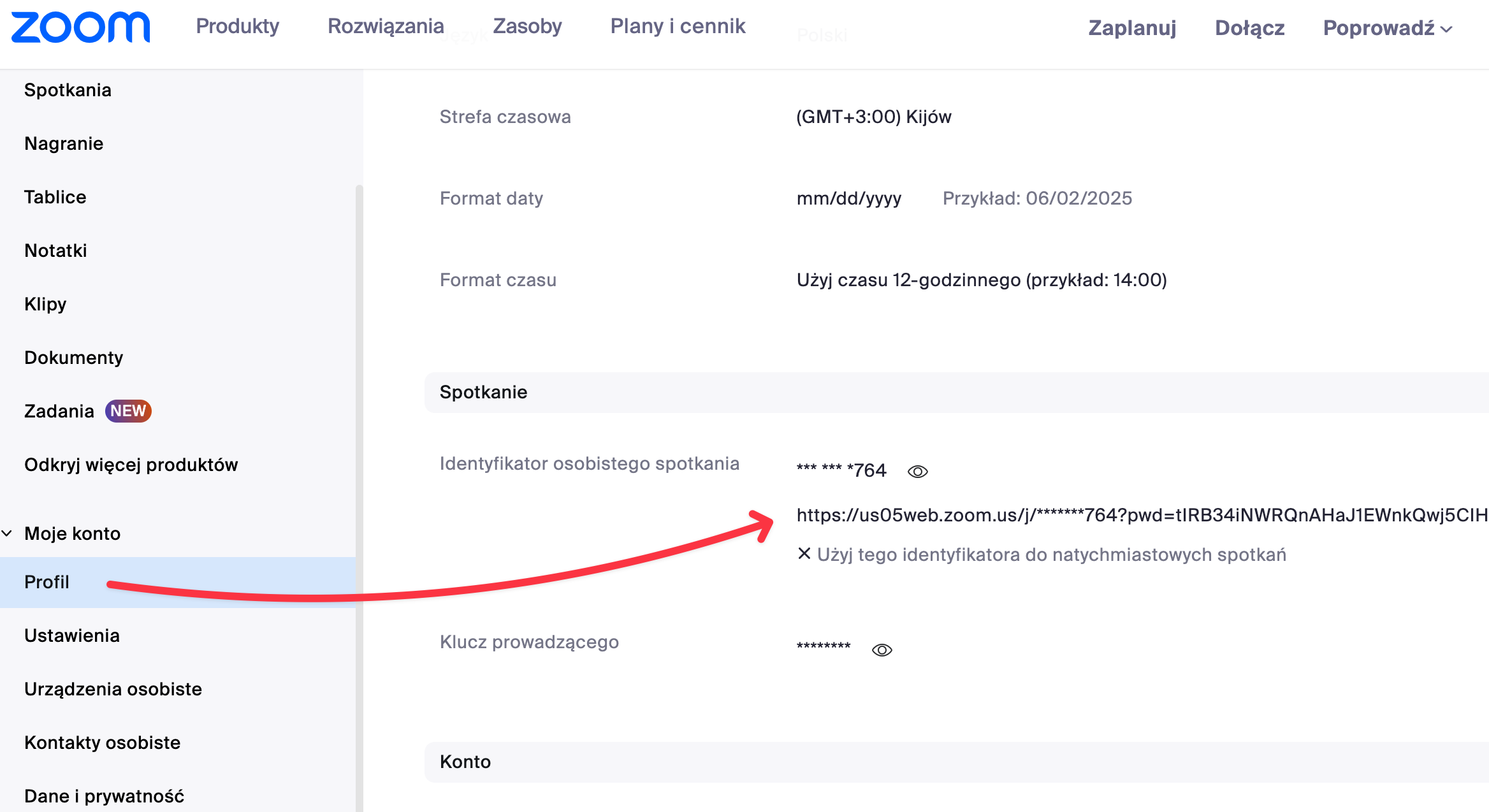Click the Zoom logo

(x=81, y=27)
